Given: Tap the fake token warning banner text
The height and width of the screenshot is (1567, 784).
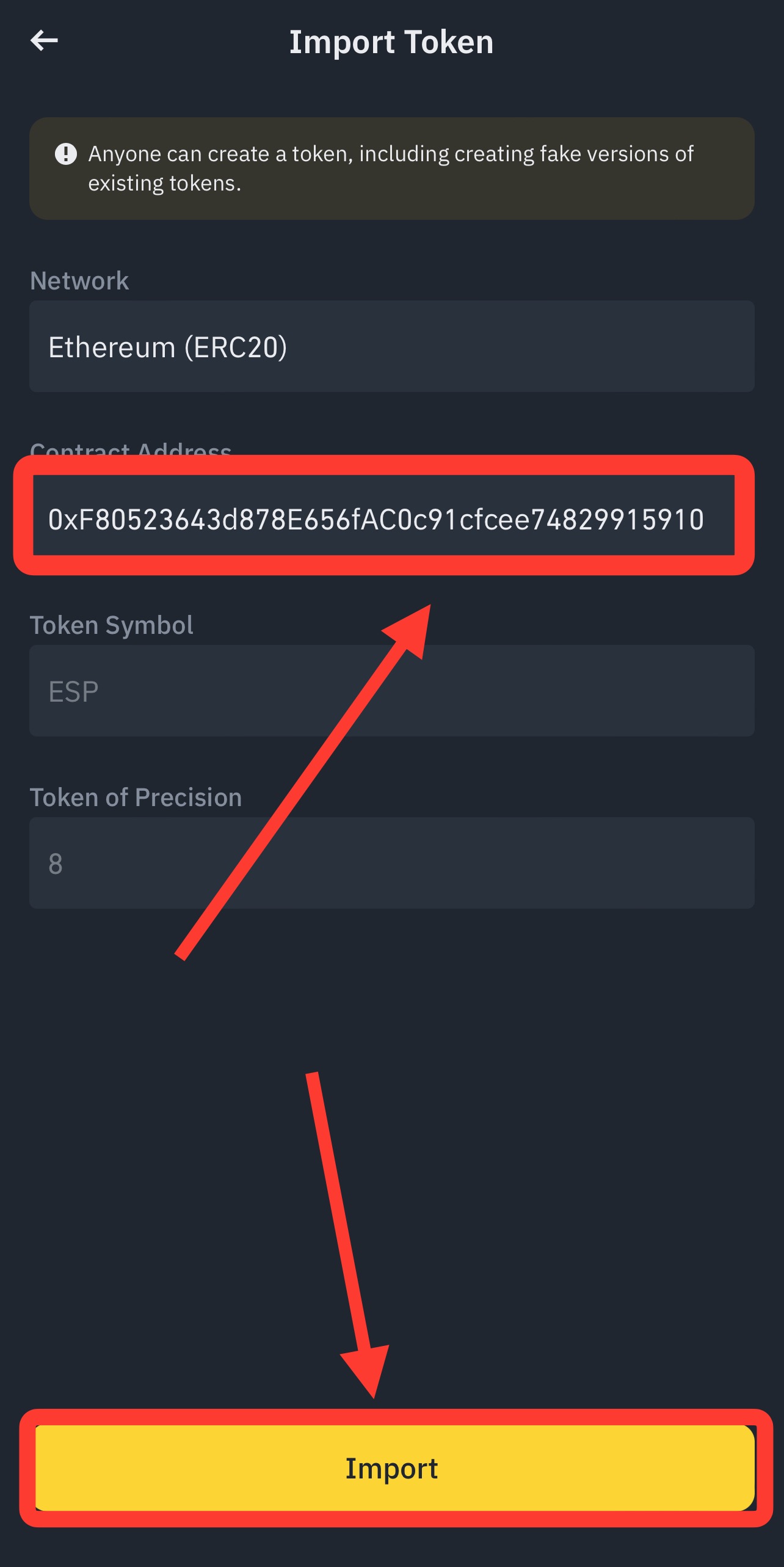Looking at the screenshot, I should [391, 154].
